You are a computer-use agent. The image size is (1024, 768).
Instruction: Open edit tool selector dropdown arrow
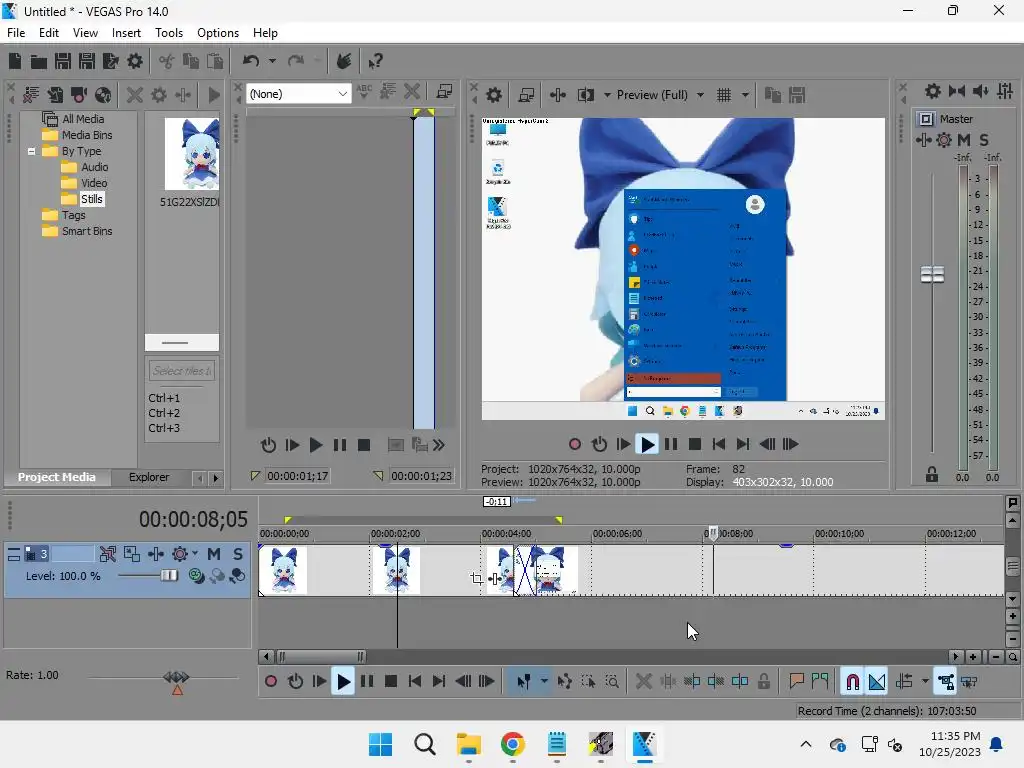pos(544,682)
